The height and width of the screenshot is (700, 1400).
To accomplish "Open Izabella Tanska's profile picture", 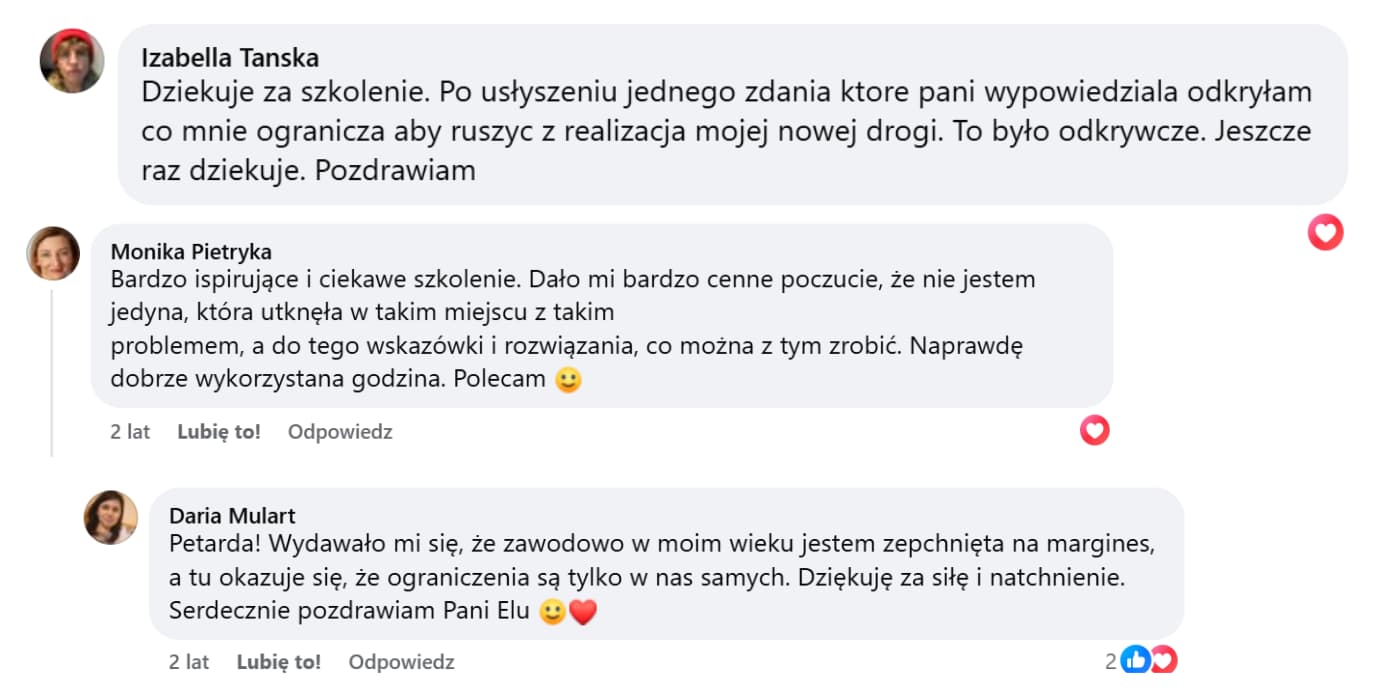I will pos(72,61).
